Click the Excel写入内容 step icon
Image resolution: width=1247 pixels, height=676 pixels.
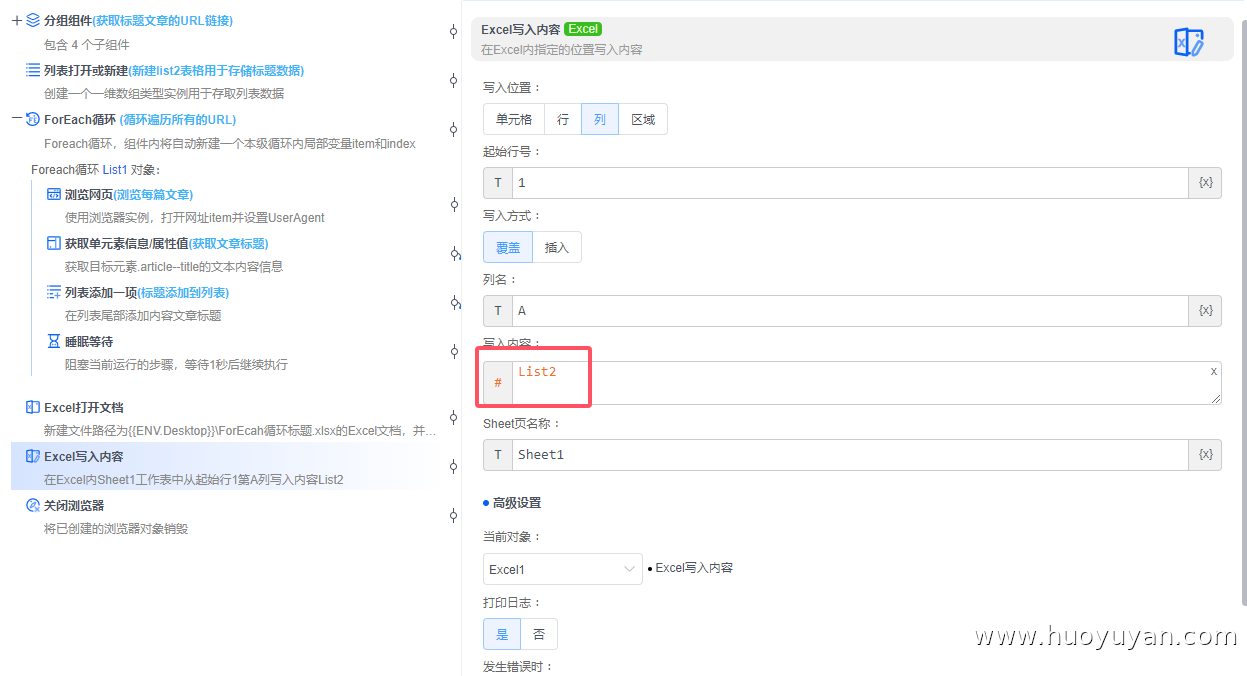click(x=33, y=456)
